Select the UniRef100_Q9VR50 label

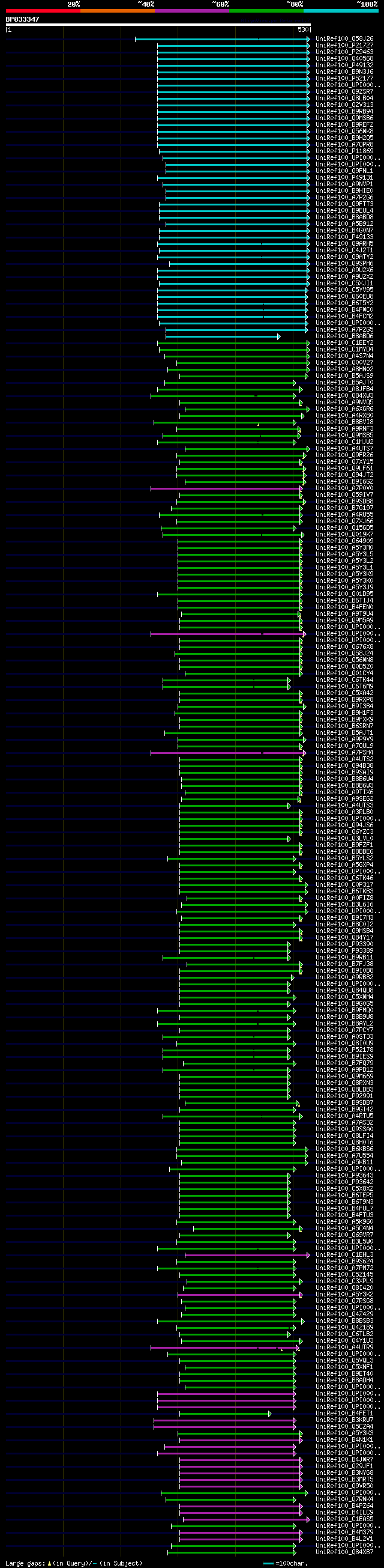coord(344,1486)
